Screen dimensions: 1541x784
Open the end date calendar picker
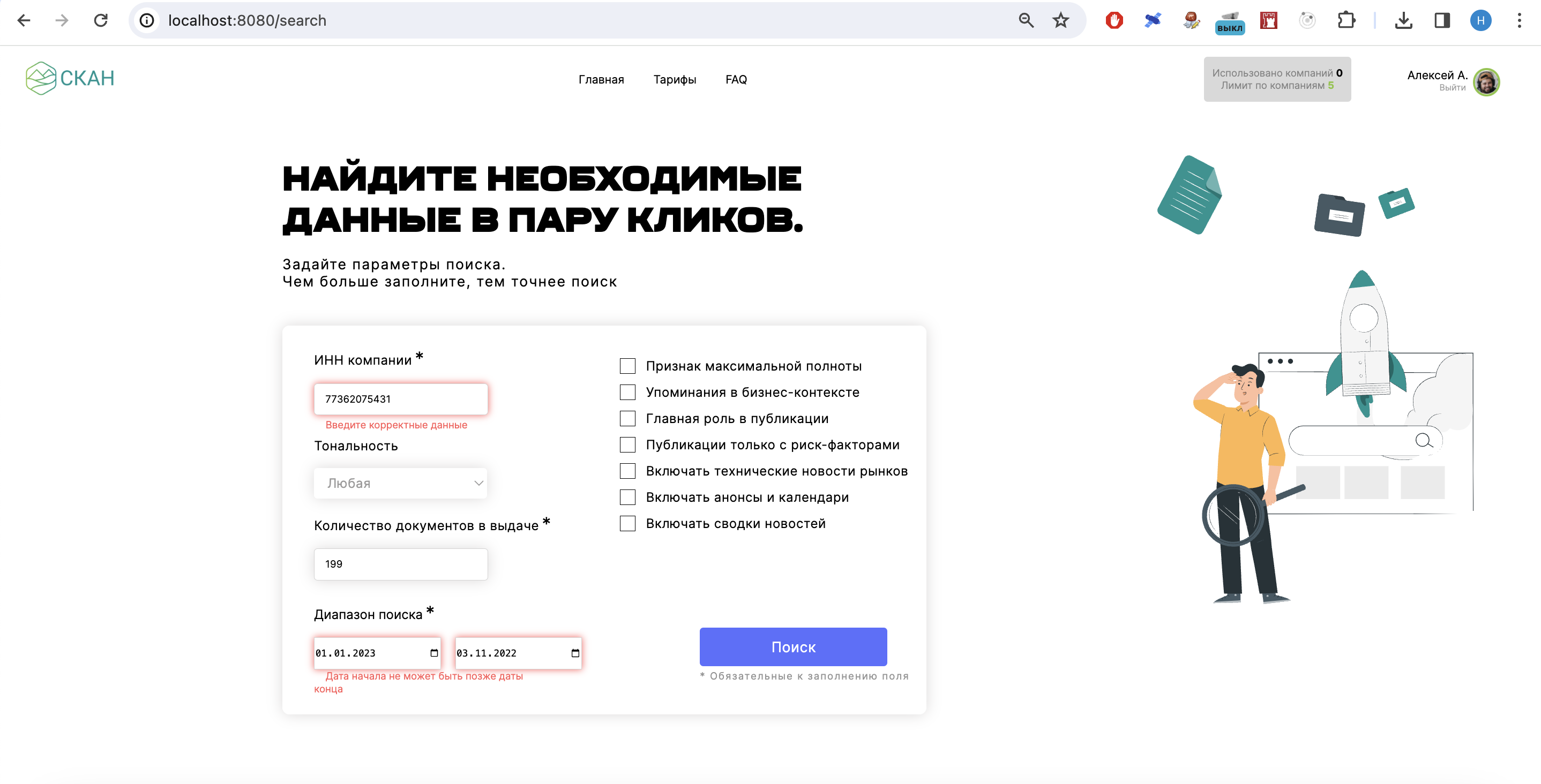[x=575, y=653]
